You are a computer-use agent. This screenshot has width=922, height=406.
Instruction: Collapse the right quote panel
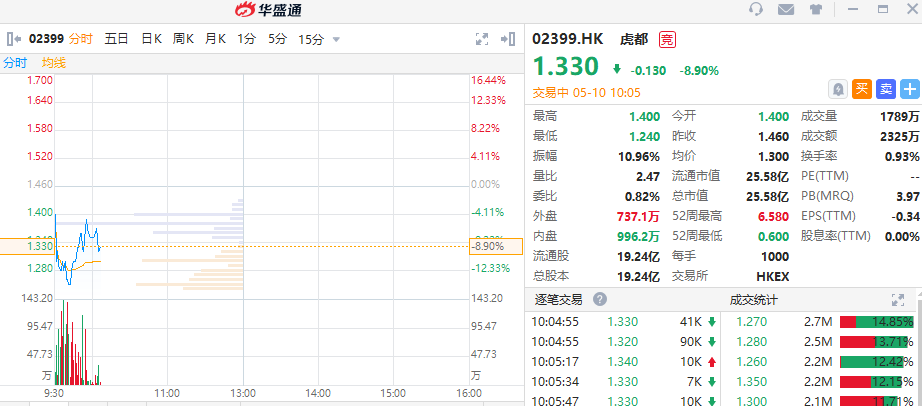[508, 39]
